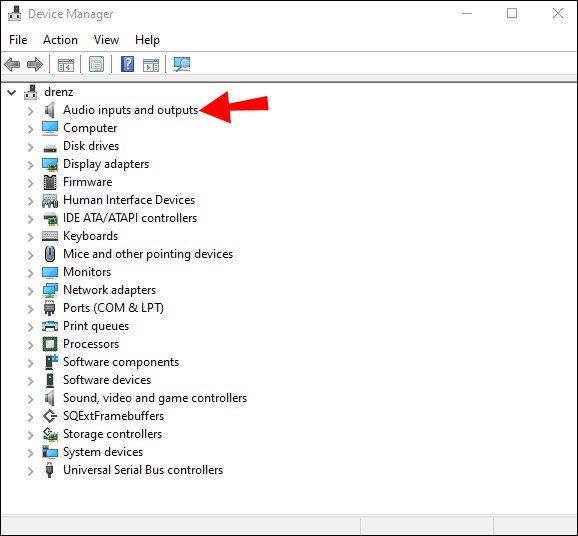
Task: Click the Forward arrow toolbar icon
Action: pos(35,65)
